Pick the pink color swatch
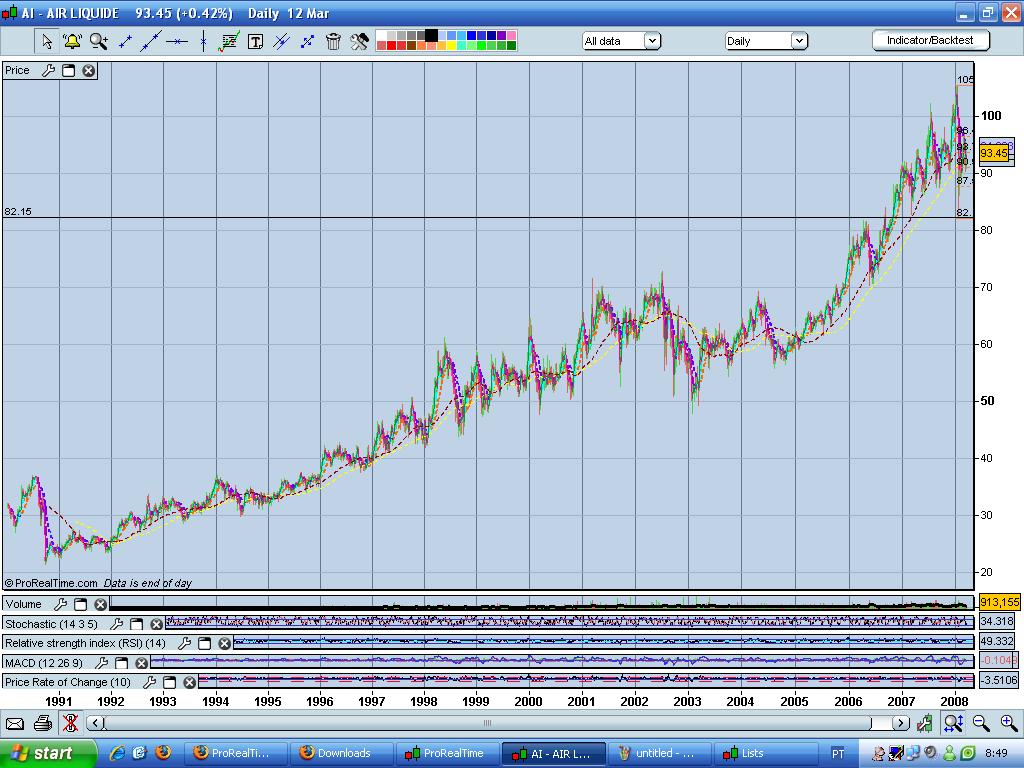This screenshot has height=768, width=1024. [511, 35]
